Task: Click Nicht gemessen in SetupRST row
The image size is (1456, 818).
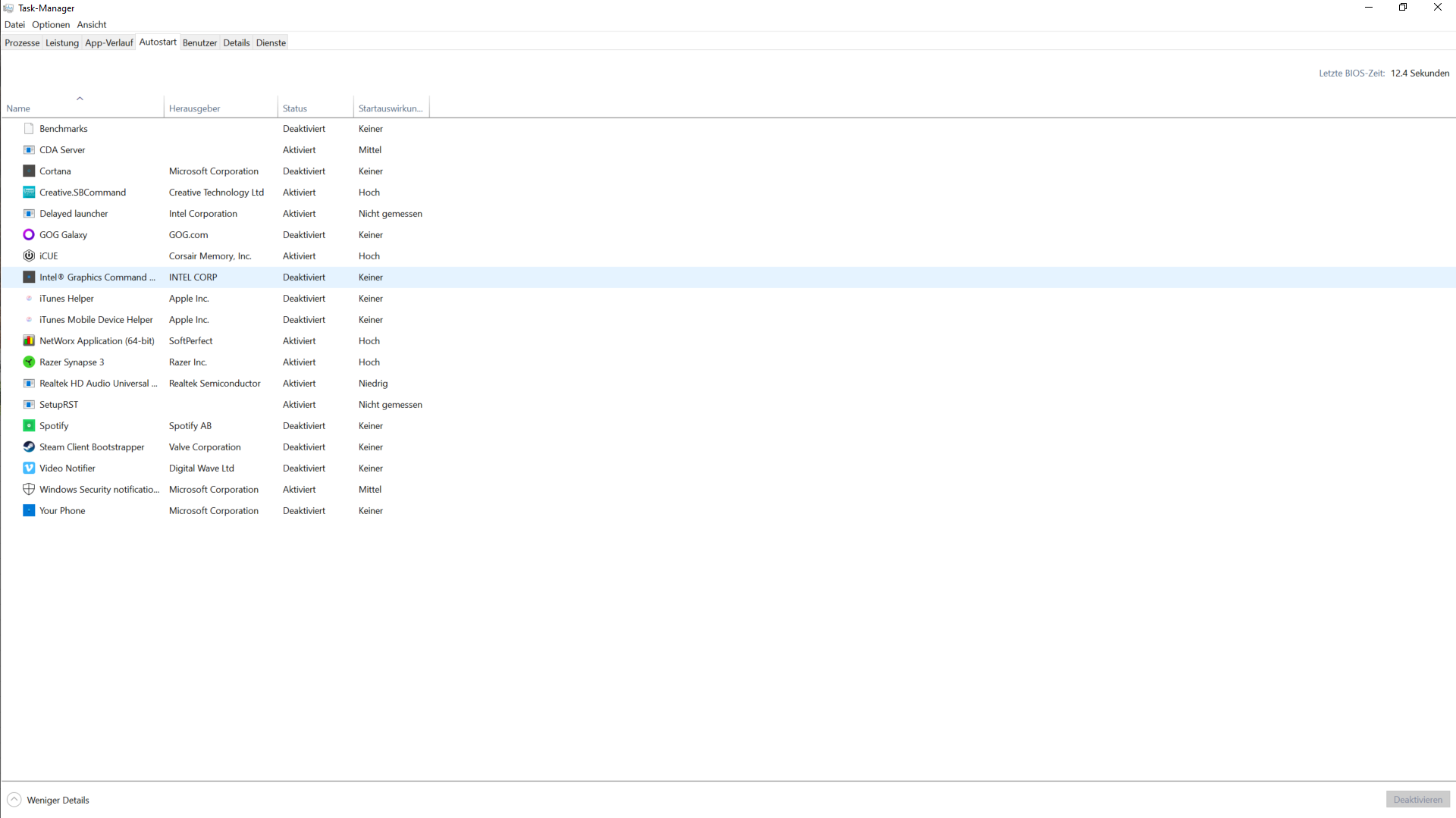Action: (x=391, y=405)
